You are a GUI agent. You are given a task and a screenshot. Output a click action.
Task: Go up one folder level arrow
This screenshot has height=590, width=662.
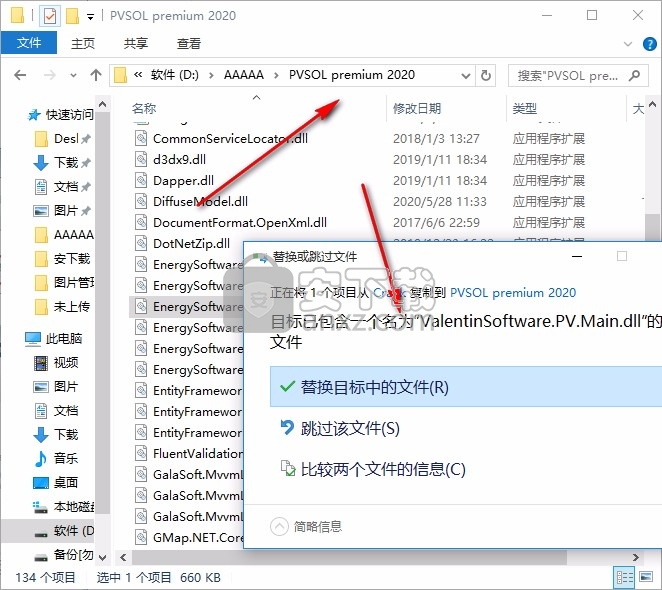click(96, 75)
